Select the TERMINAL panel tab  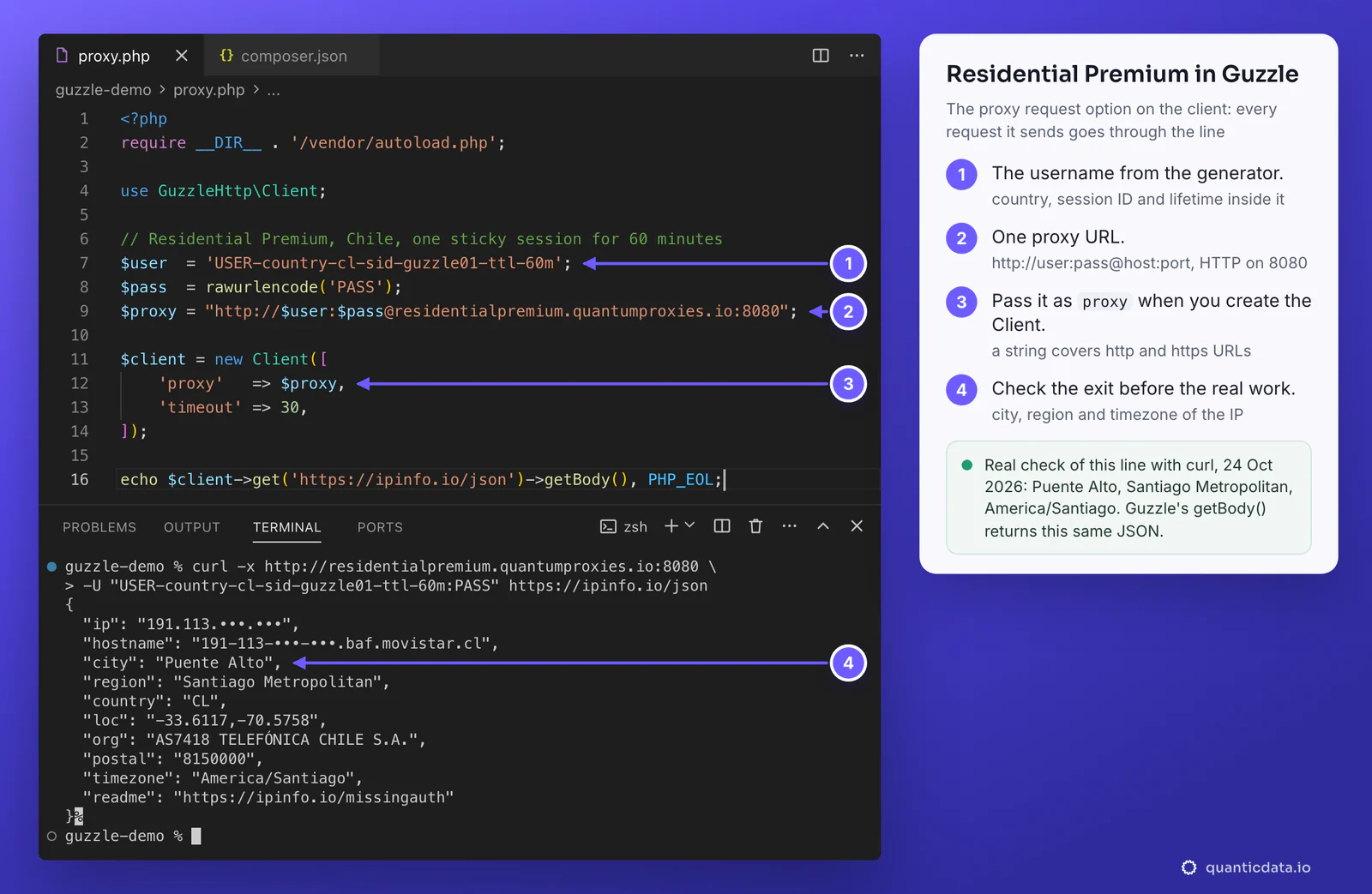(x=286, y=527)
